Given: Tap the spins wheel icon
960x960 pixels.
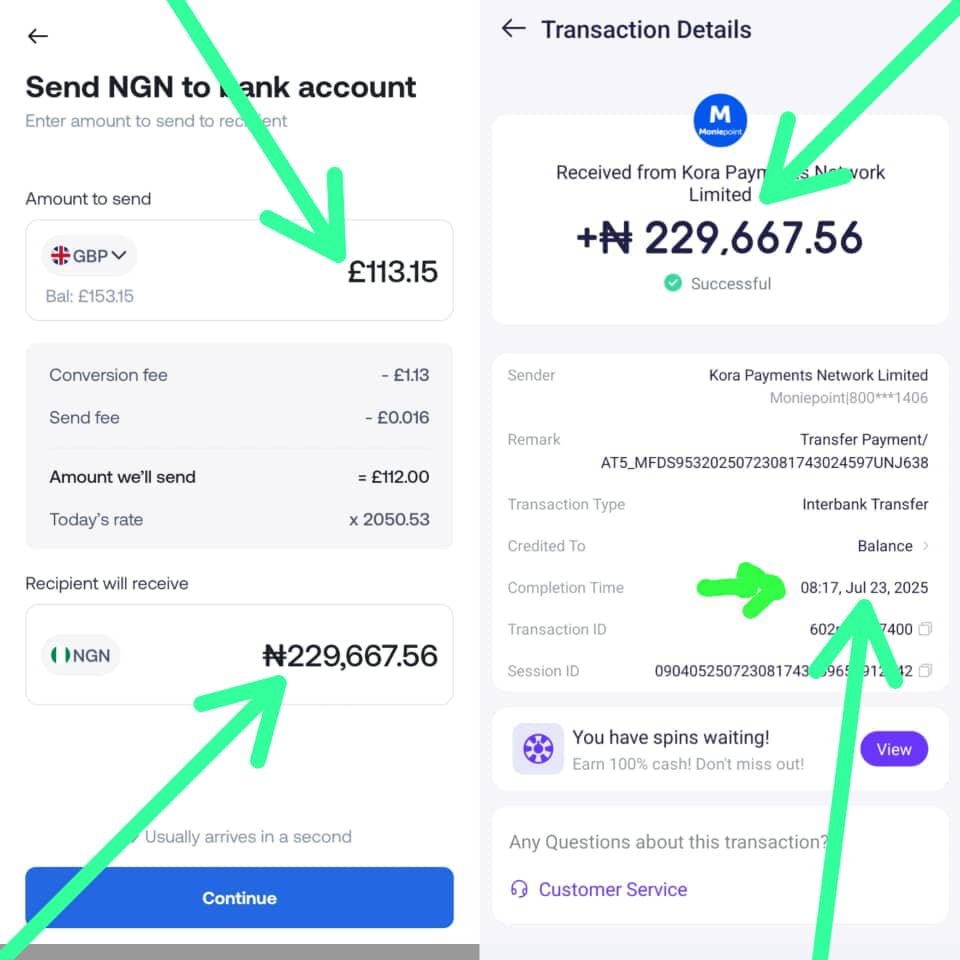Looking at the screenshot, I should (538, 748).
